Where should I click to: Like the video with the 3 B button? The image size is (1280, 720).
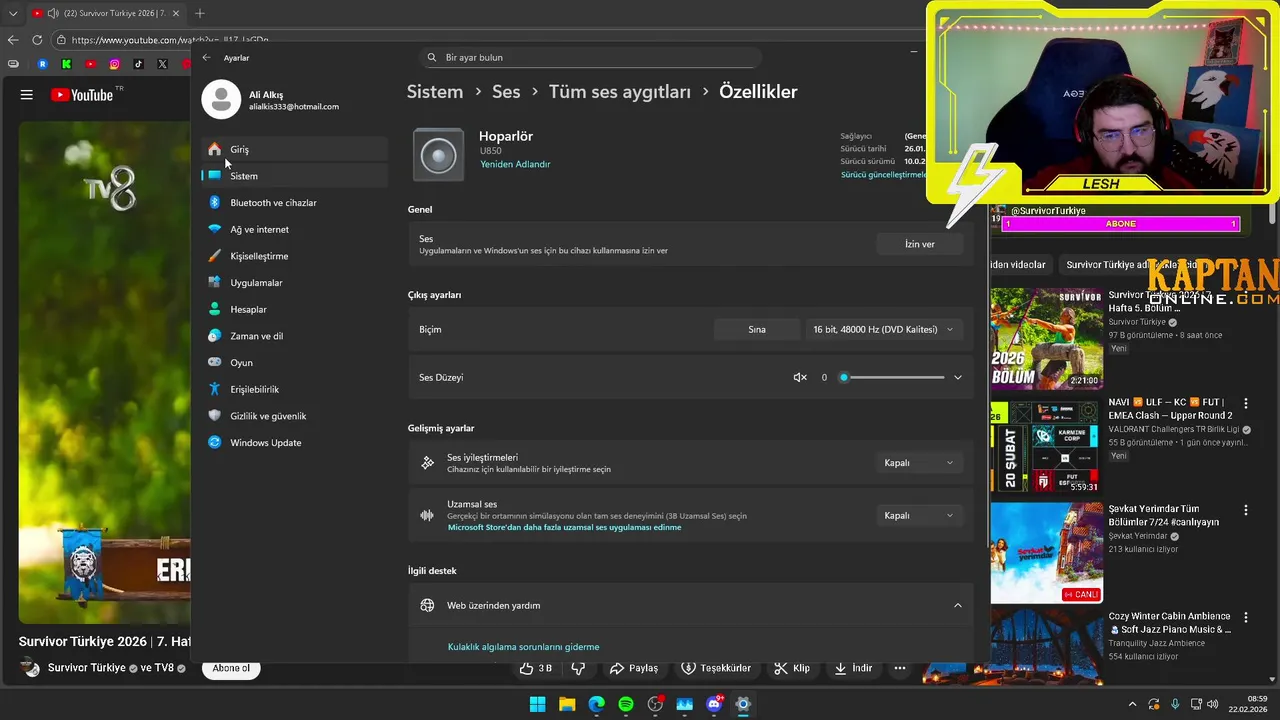pyautogui.click(x=537, y=668)
